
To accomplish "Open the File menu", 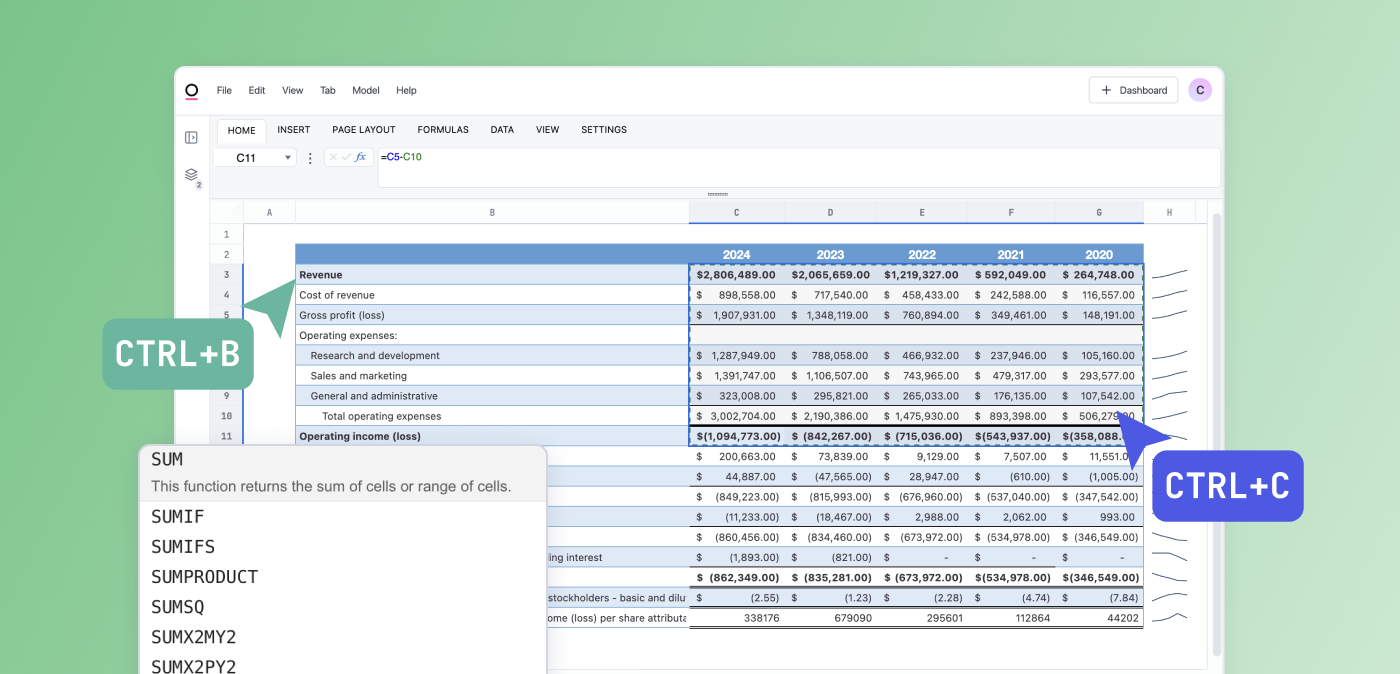I will point(224,90).
